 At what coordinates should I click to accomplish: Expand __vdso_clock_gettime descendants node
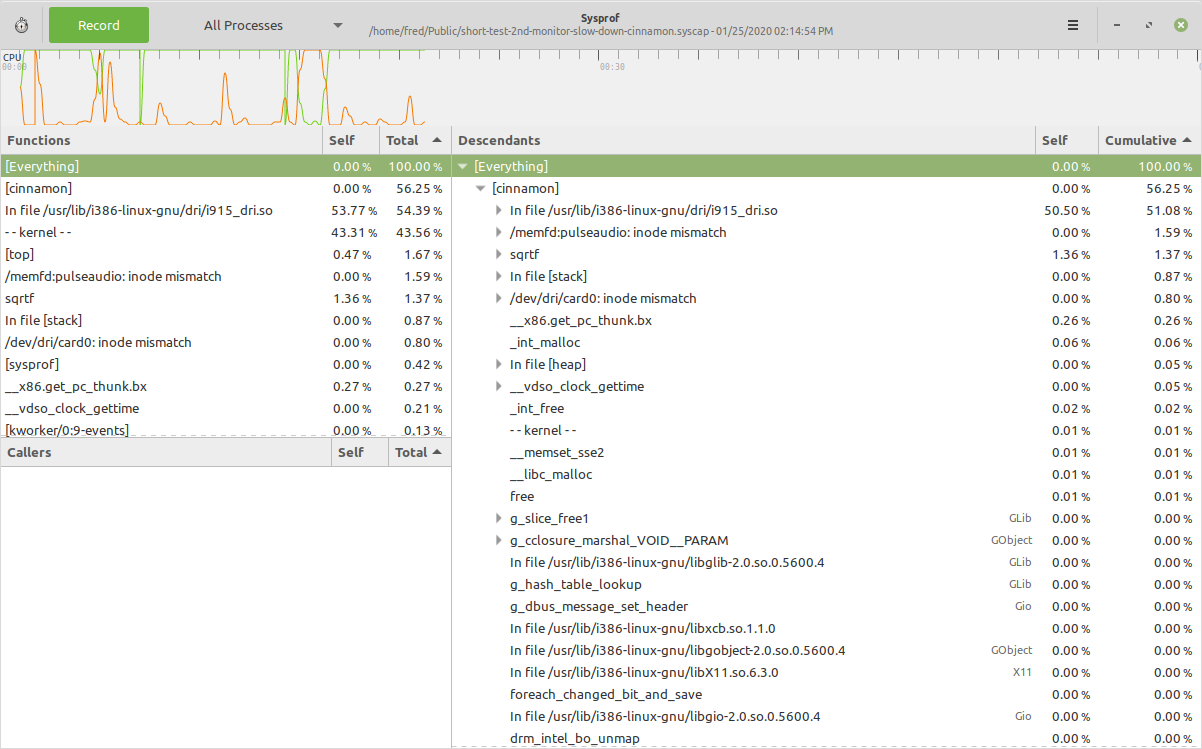[x=499, y=386]
